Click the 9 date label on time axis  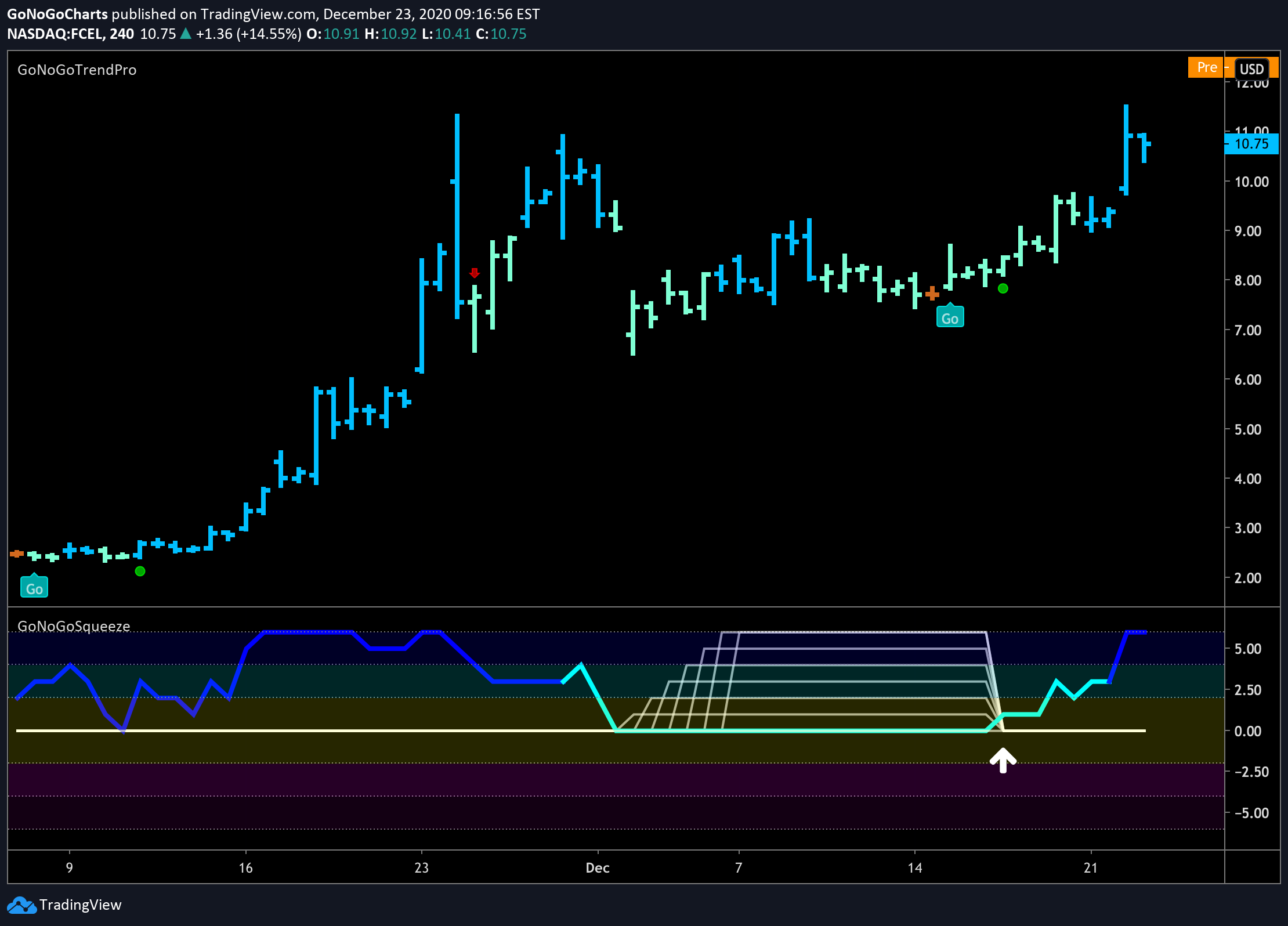(x=70, y=868)
